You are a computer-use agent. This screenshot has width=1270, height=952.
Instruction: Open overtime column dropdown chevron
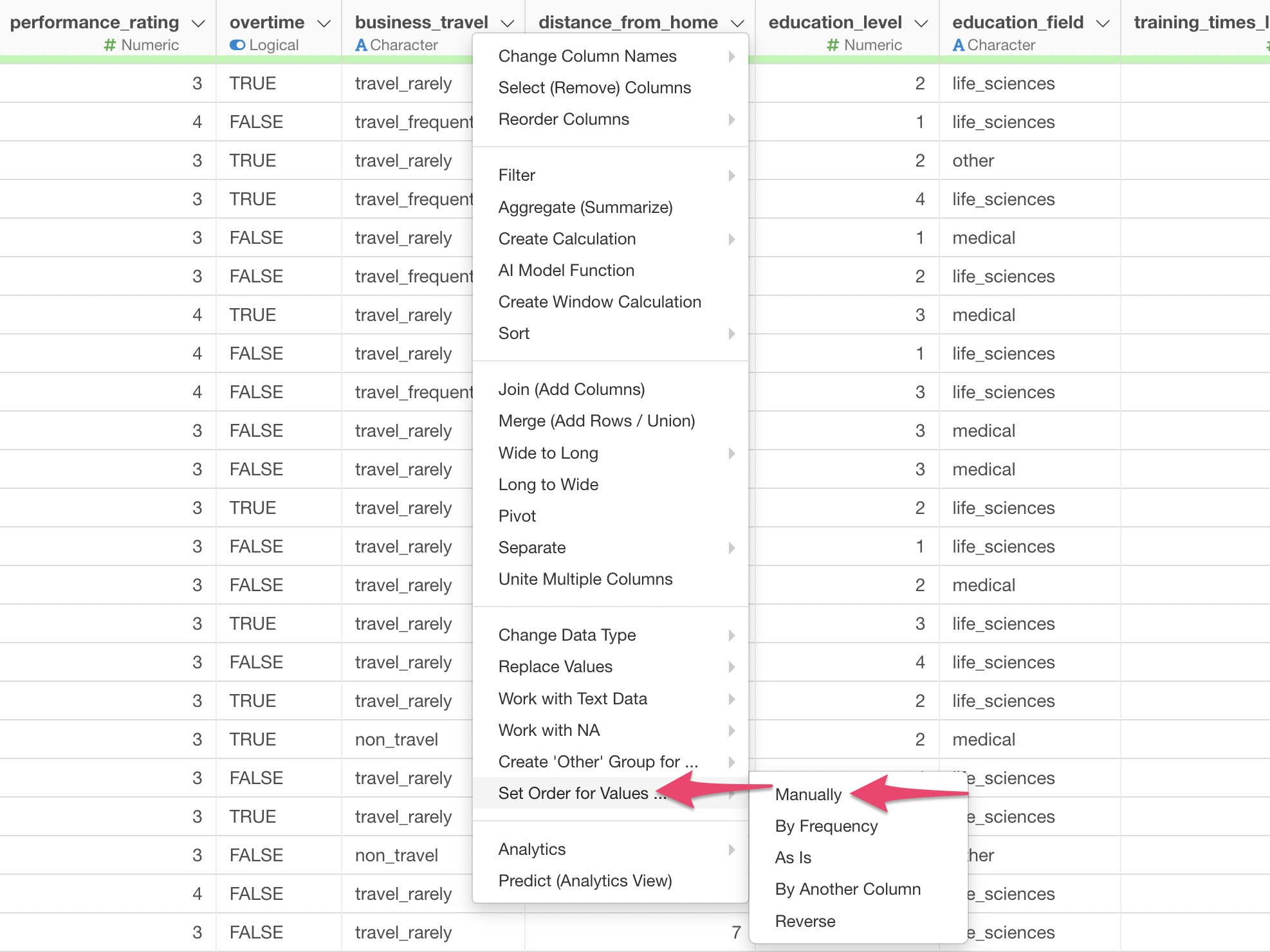click(x=324, y=23)
